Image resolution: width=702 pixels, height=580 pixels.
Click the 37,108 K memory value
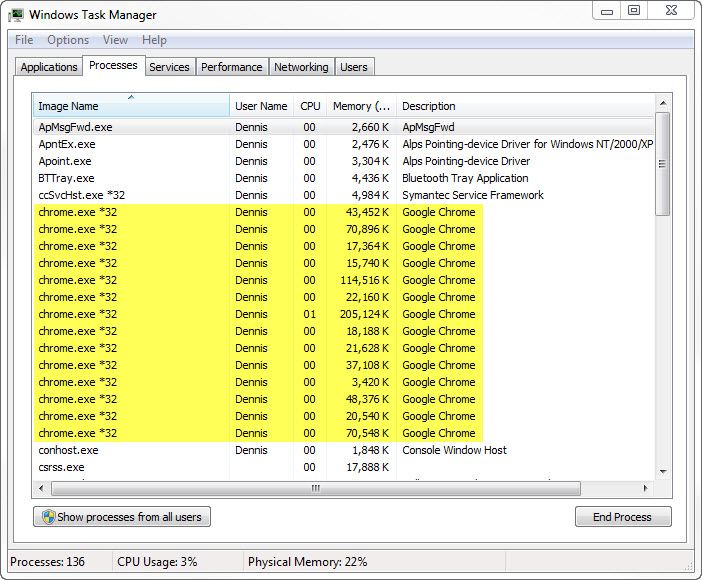click(367, 365)
